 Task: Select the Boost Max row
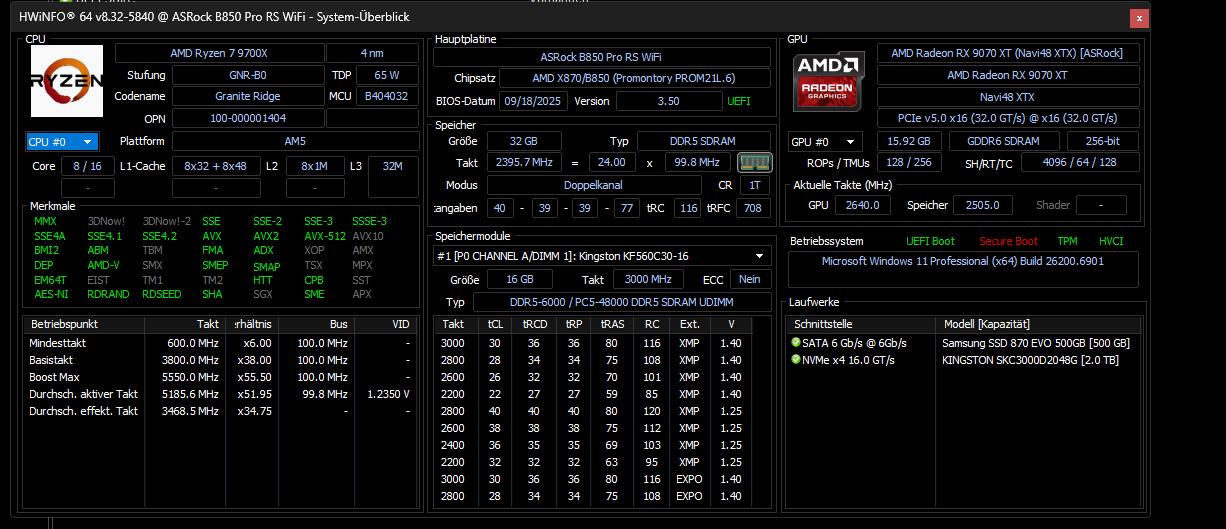[x=220, y=377]
